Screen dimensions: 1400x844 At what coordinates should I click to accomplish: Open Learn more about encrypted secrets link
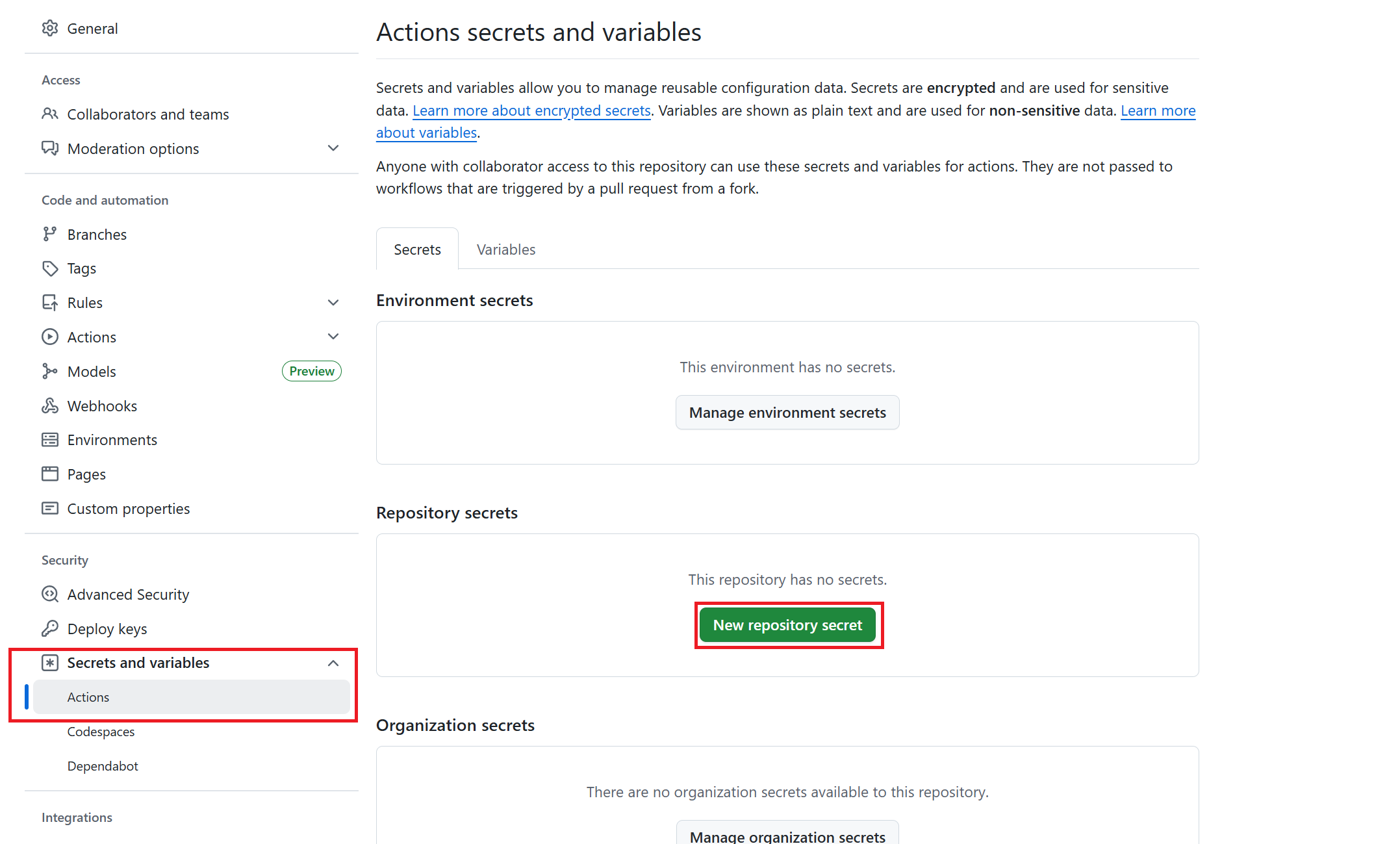[531, 110]
